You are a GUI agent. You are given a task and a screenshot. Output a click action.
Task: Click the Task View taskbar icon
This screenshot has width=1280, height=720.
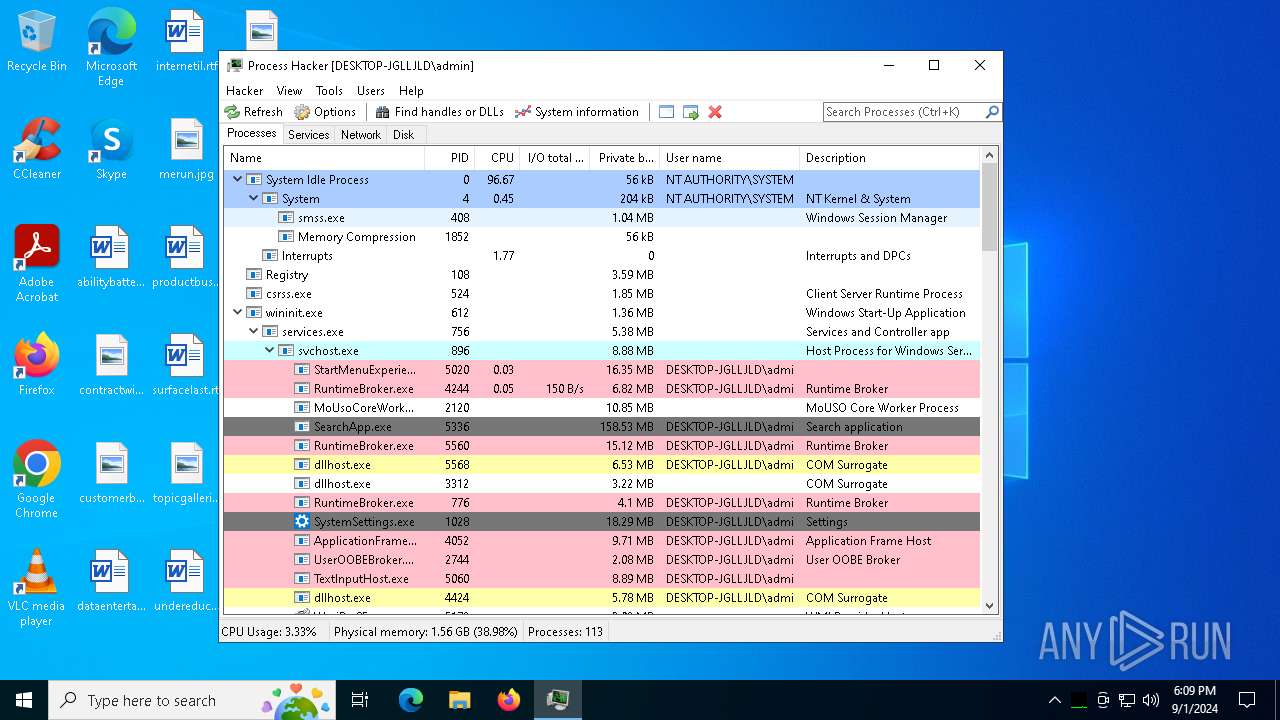[x=360, y=700]
